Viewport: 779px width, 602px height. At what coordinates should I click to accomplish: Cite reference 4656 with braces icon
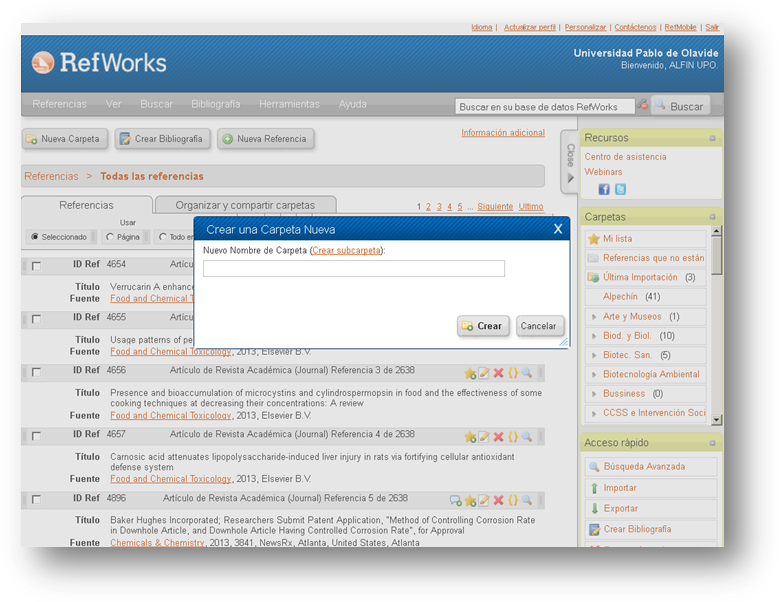point(513,373)
